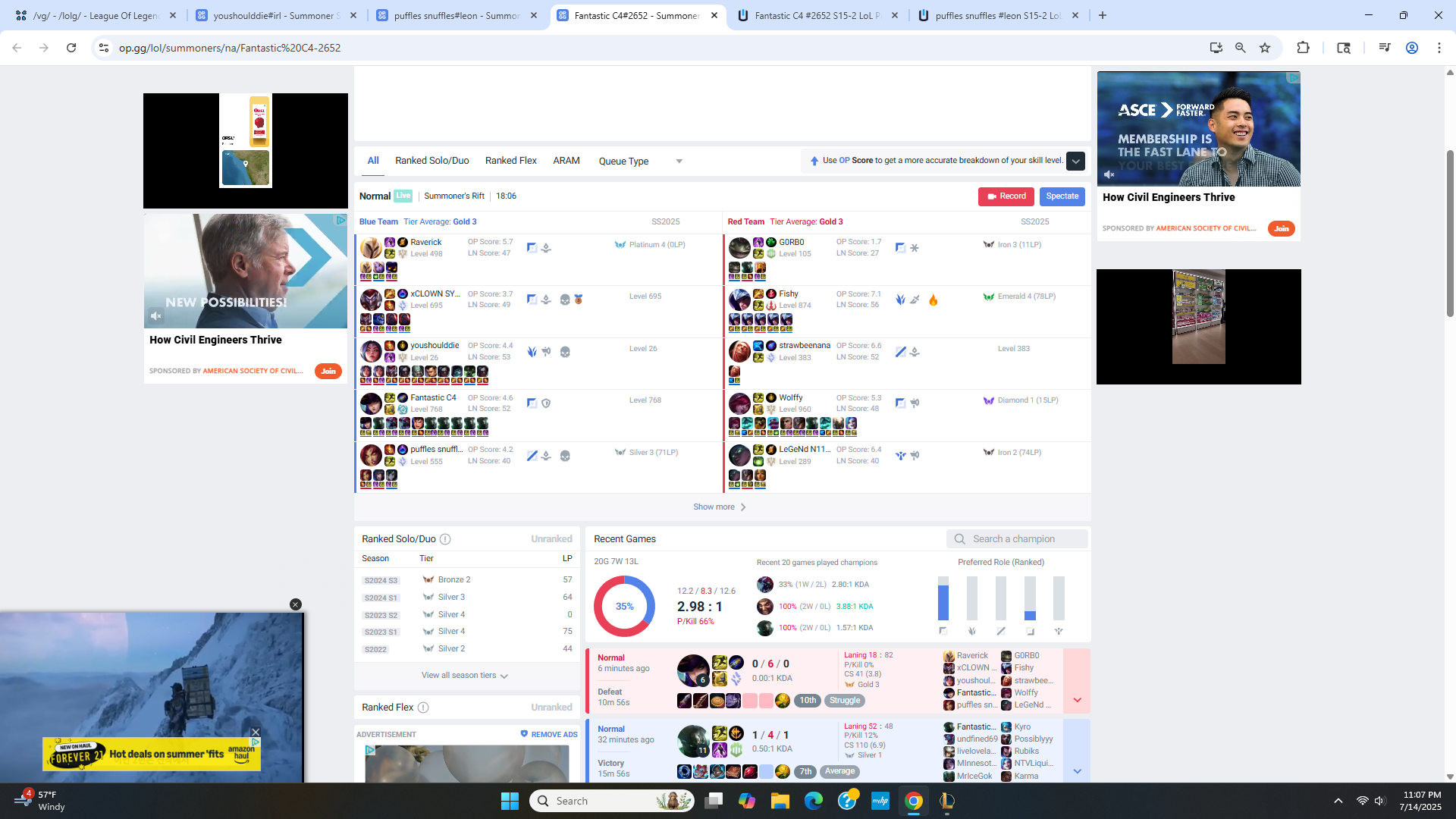The width and height of the screenshot is (1456, 819).
Task: Open the Windows Start menu
Action: click(510, 801)
